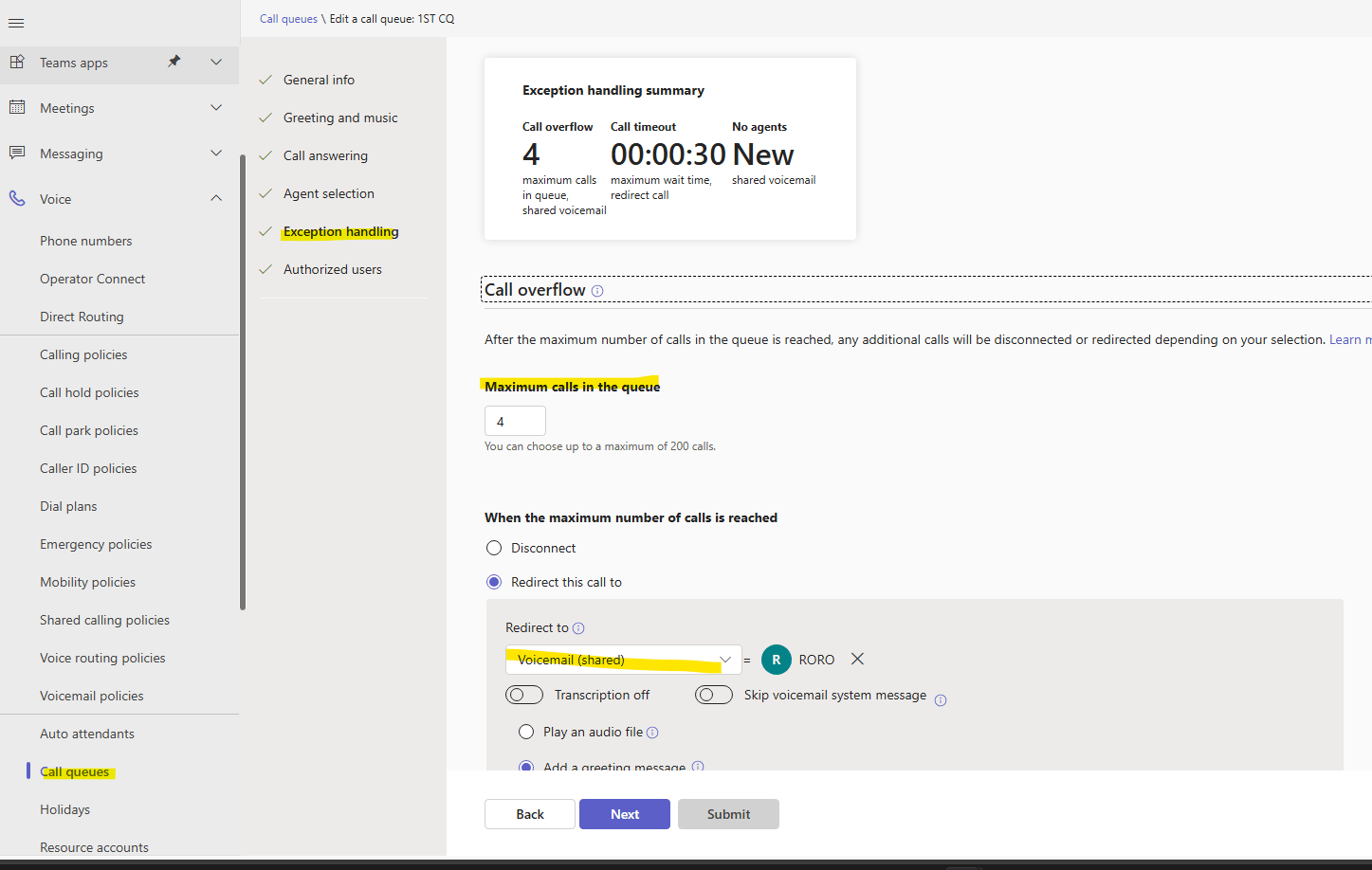Click the Redirect to info icon
1372x870 pixels.
578,628
